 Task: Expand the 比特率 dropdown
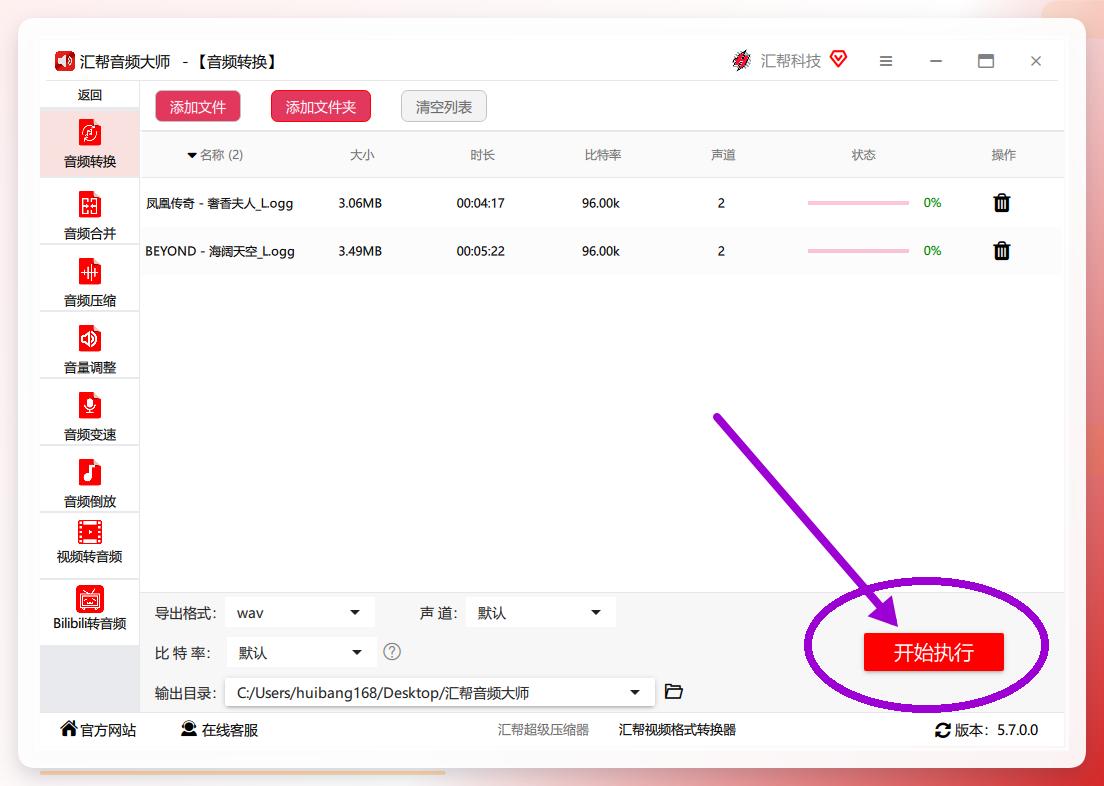tap(301, 653)
